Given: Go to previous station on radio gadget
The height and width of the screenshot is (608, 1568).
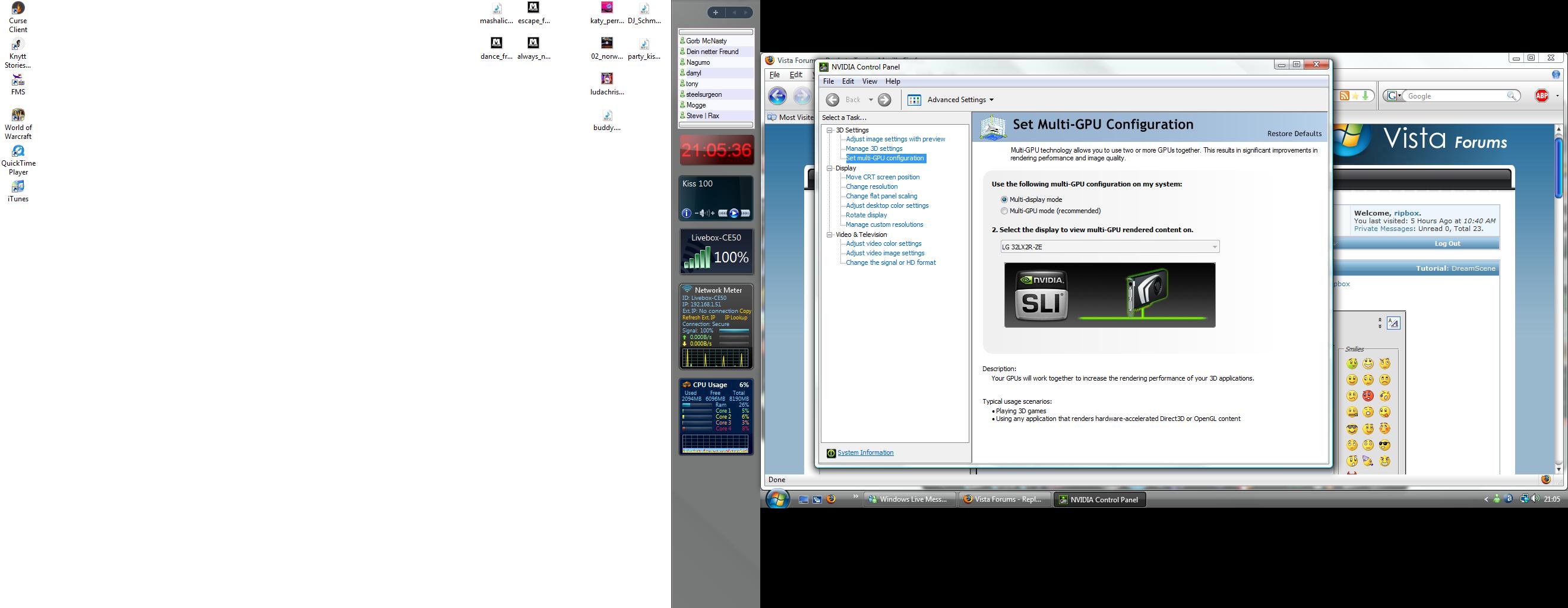Looking at the screenshot, I should click(x=723, y=213).
